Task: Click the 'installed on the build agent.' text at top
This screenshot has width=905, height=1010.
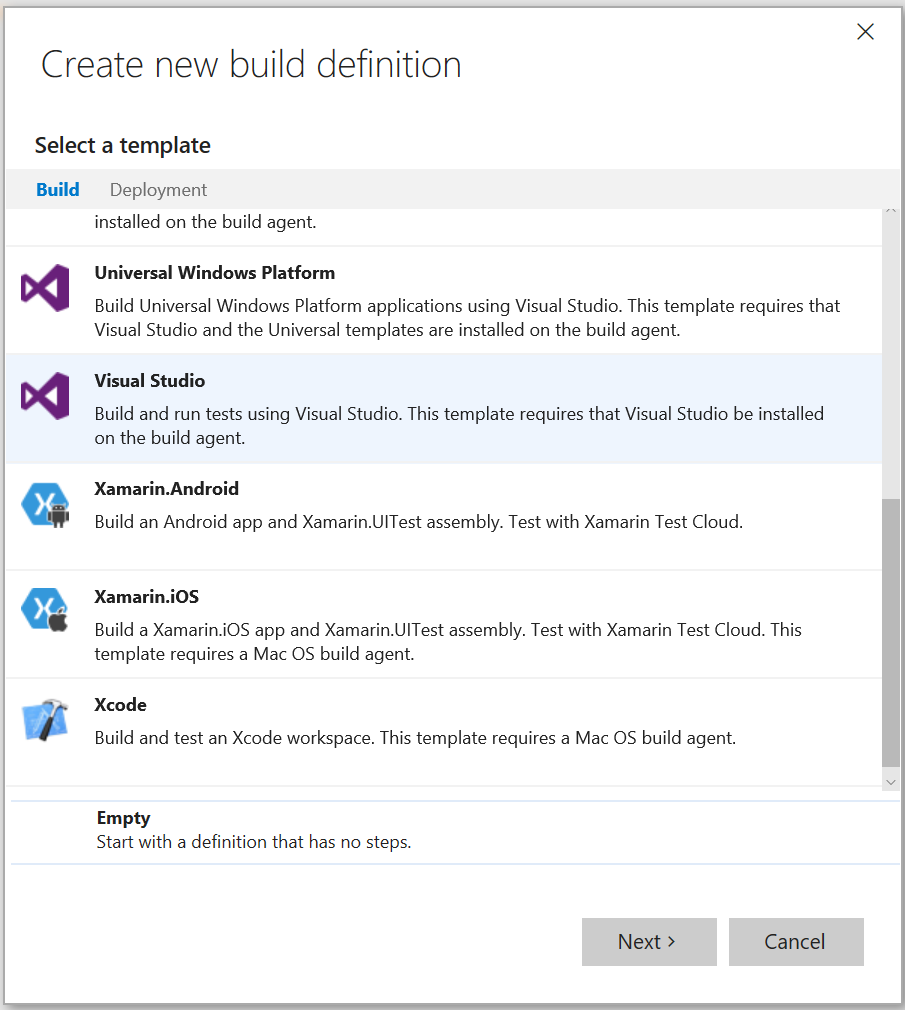Action: (205, 222)
